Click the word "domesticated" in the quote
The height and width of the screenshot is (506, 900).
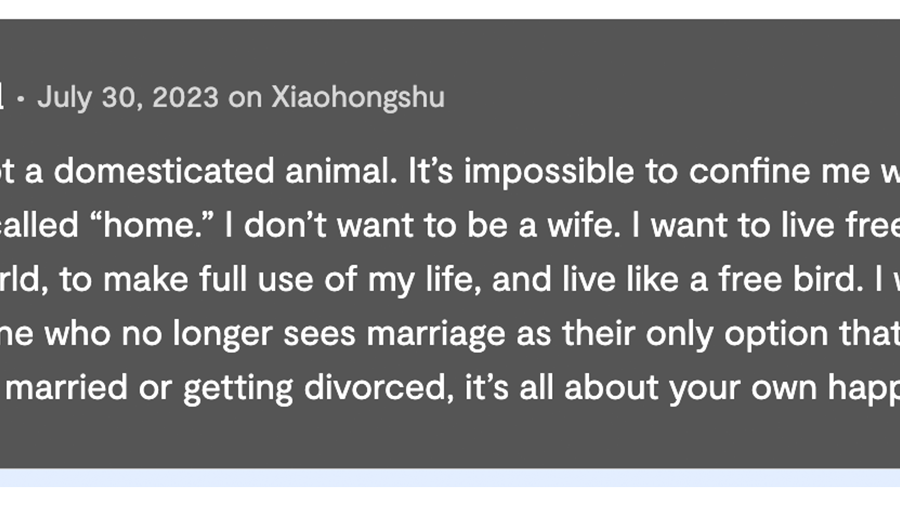(x=160, y=172)
